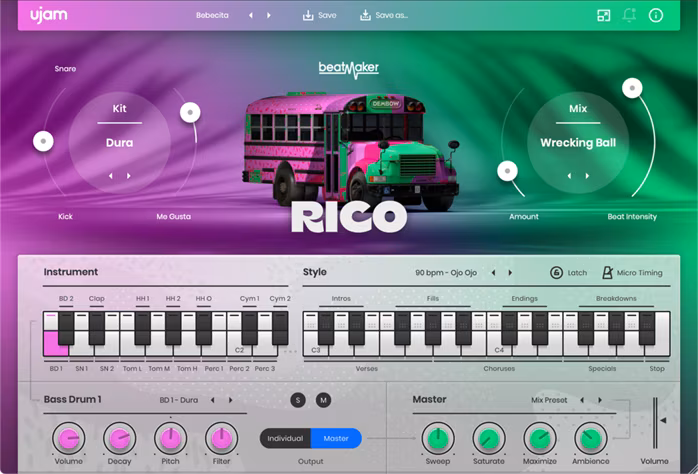Click the Save as... button label
Viewport: 698px width, 474px height.
coord(391,16)
